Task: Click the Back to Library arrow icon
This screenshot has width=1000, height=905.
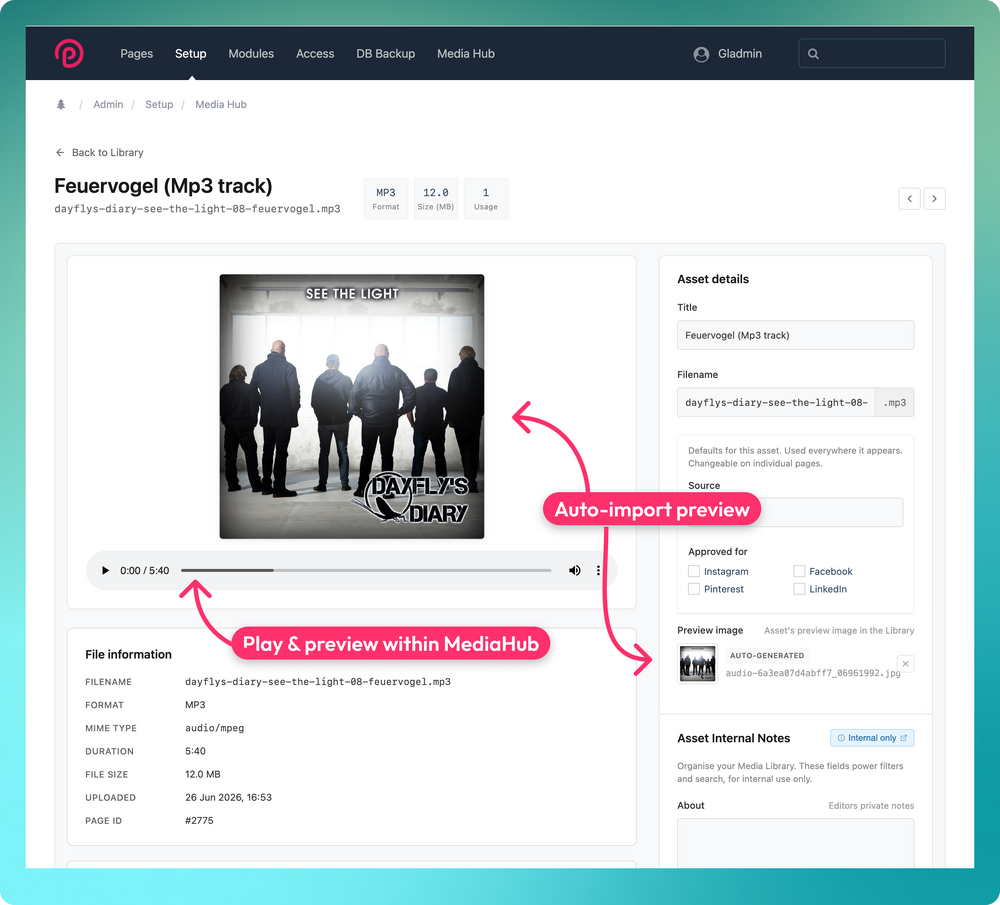Action: (x=60, y=152)
